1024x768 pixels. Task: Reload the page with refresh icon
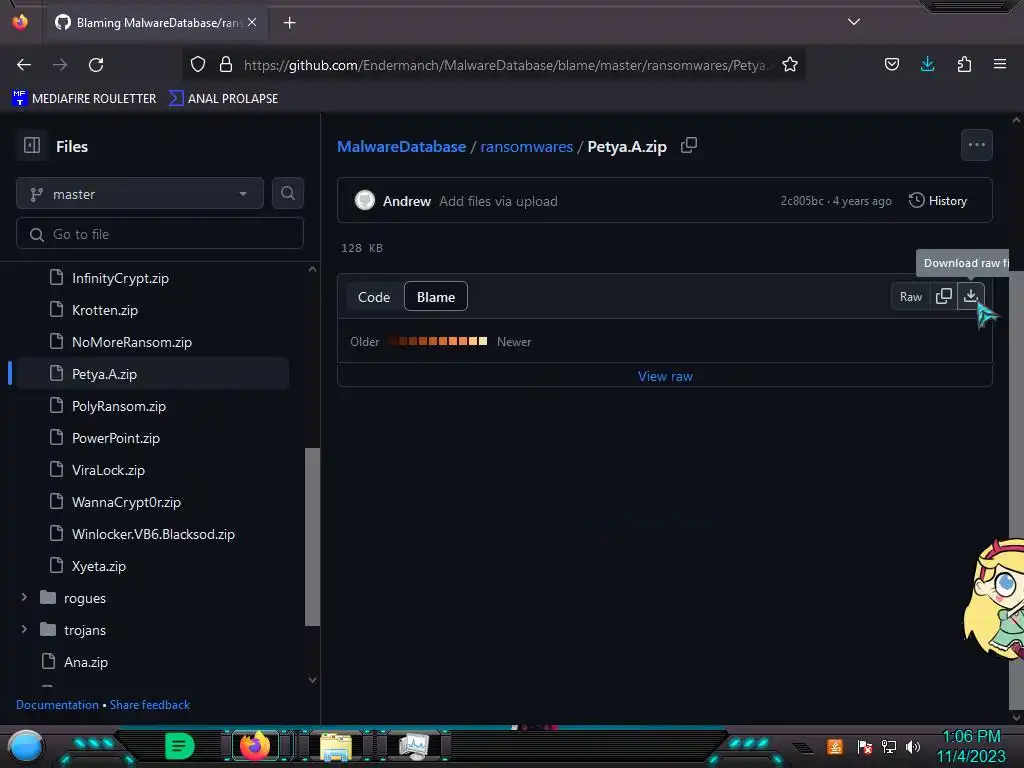96,65
